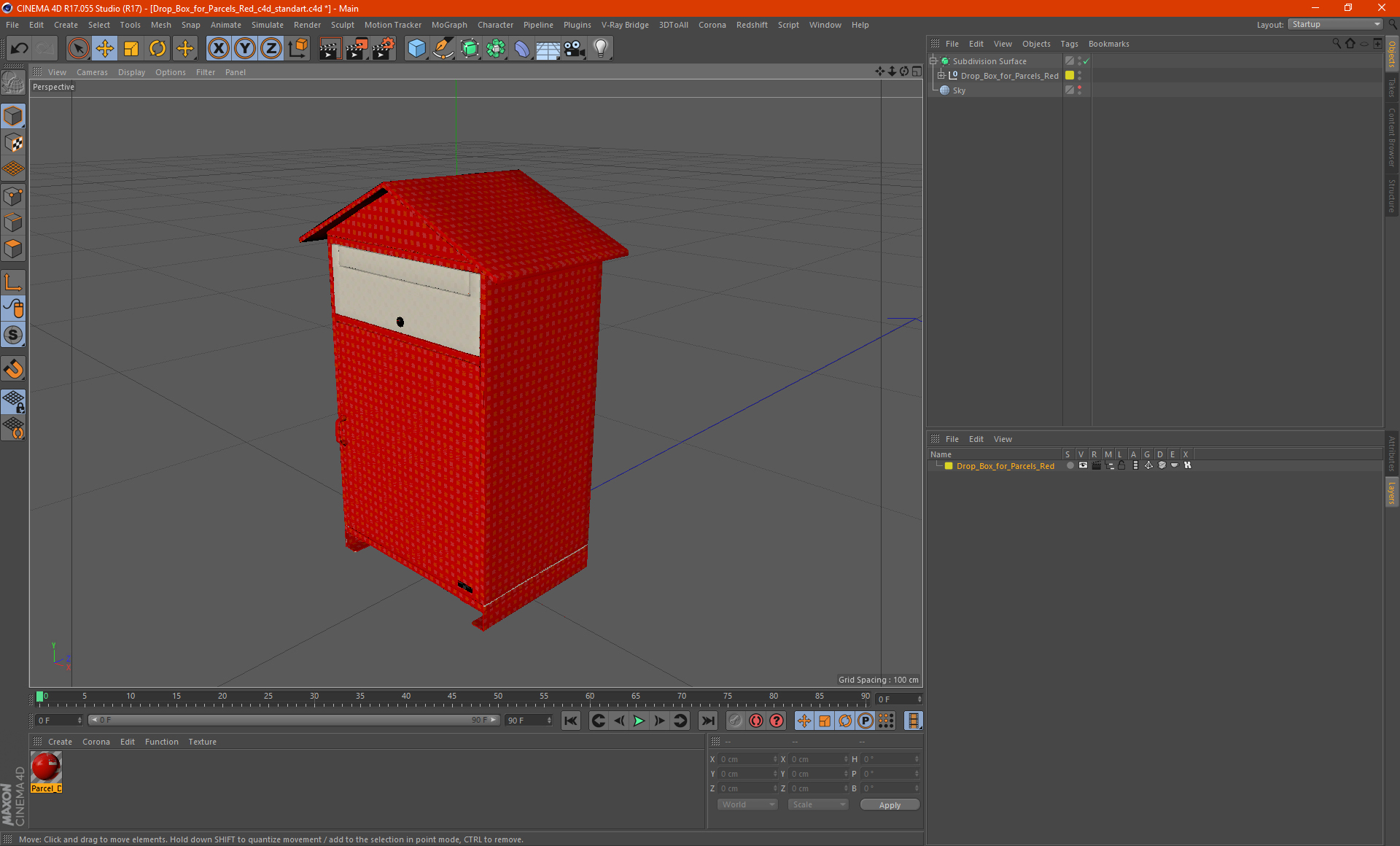Image resolution: width=1400 pixels, height=846 pixels.
Task: Open material manager Texture menu
Action: click(x=202, y=742)
